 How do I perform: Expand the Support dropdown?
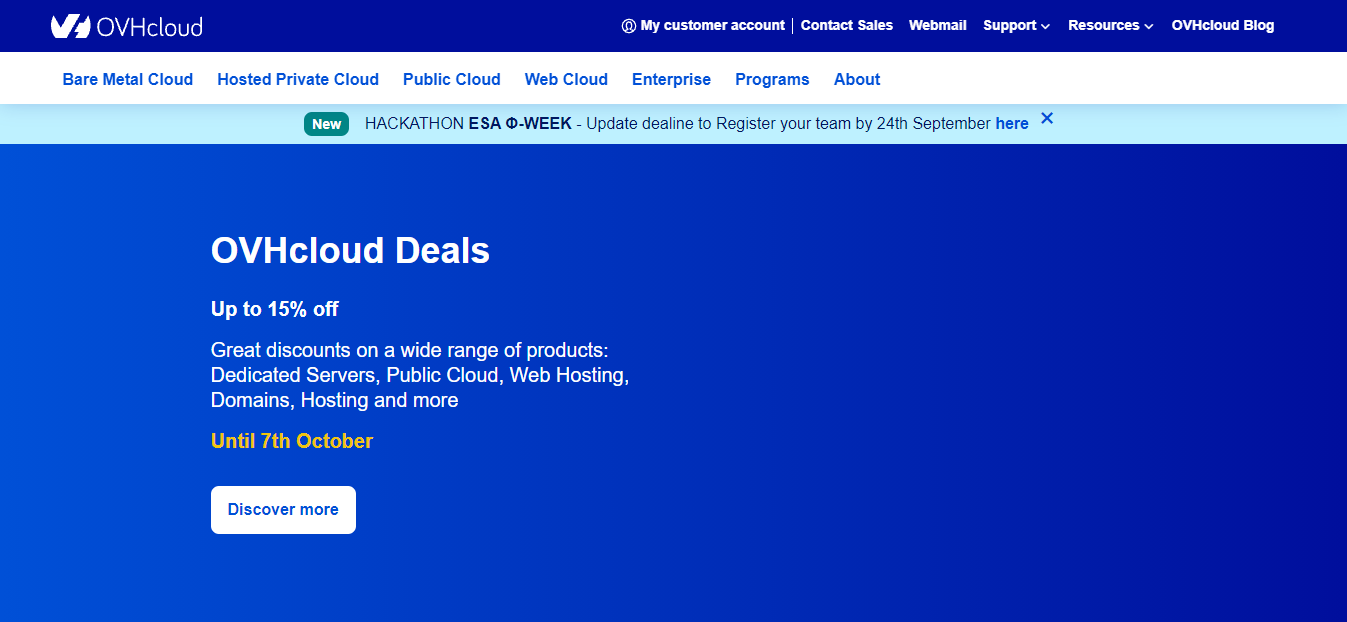pyautogui.click(x=1016, y=26)
